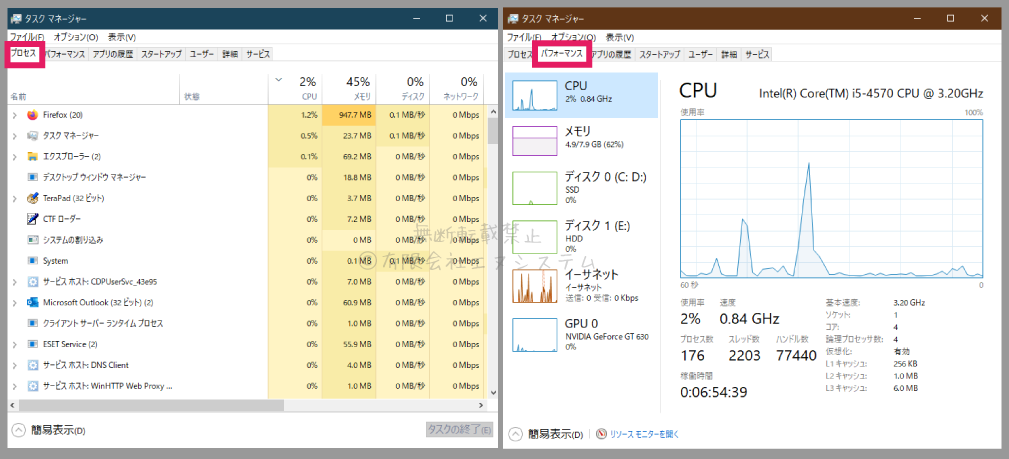Open 表示 menu in right window
Screen dimensions: 1009x459
coord(620,37)
